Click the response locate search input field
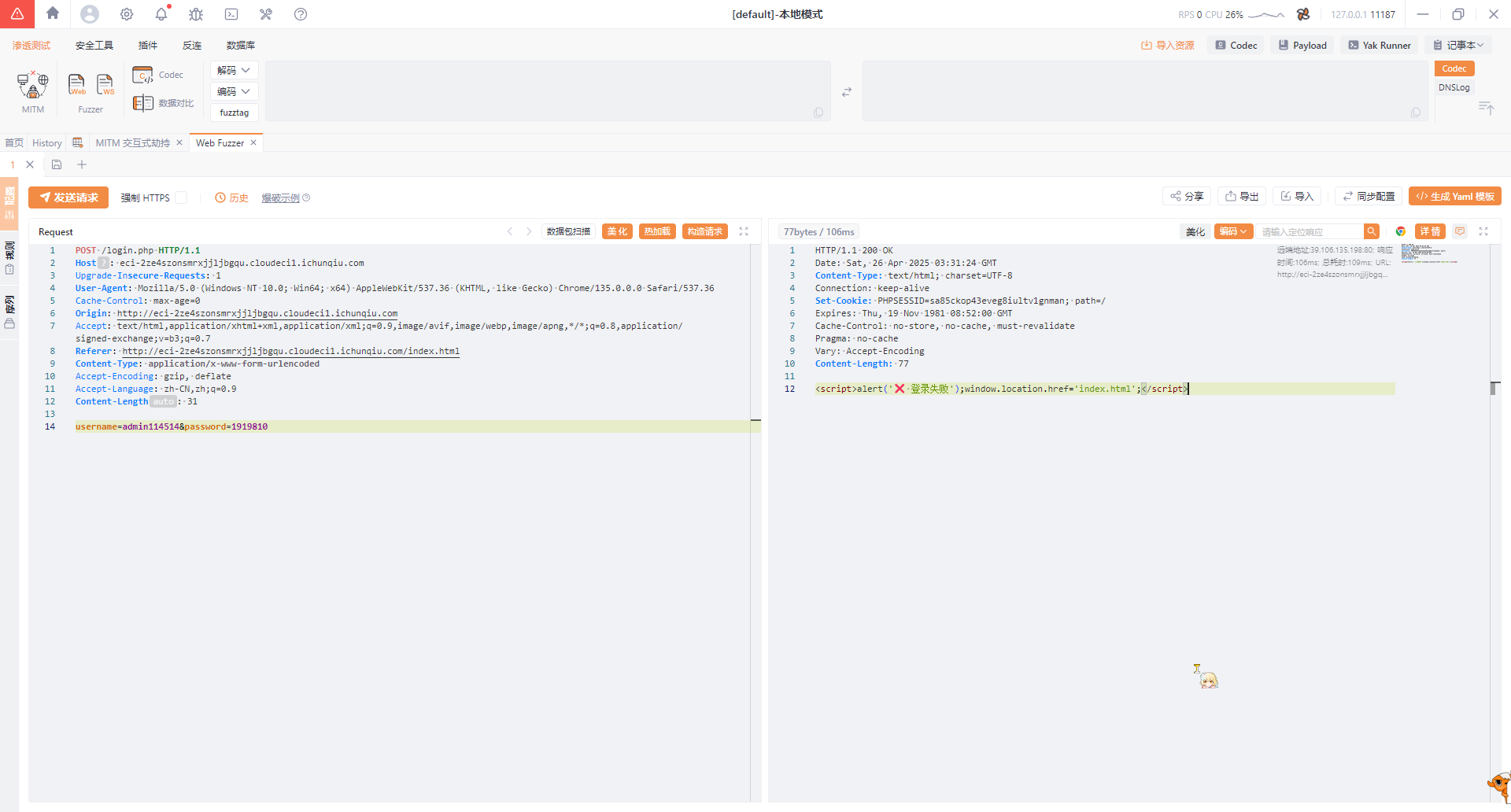The image size is (1511, 812). 1310,231
